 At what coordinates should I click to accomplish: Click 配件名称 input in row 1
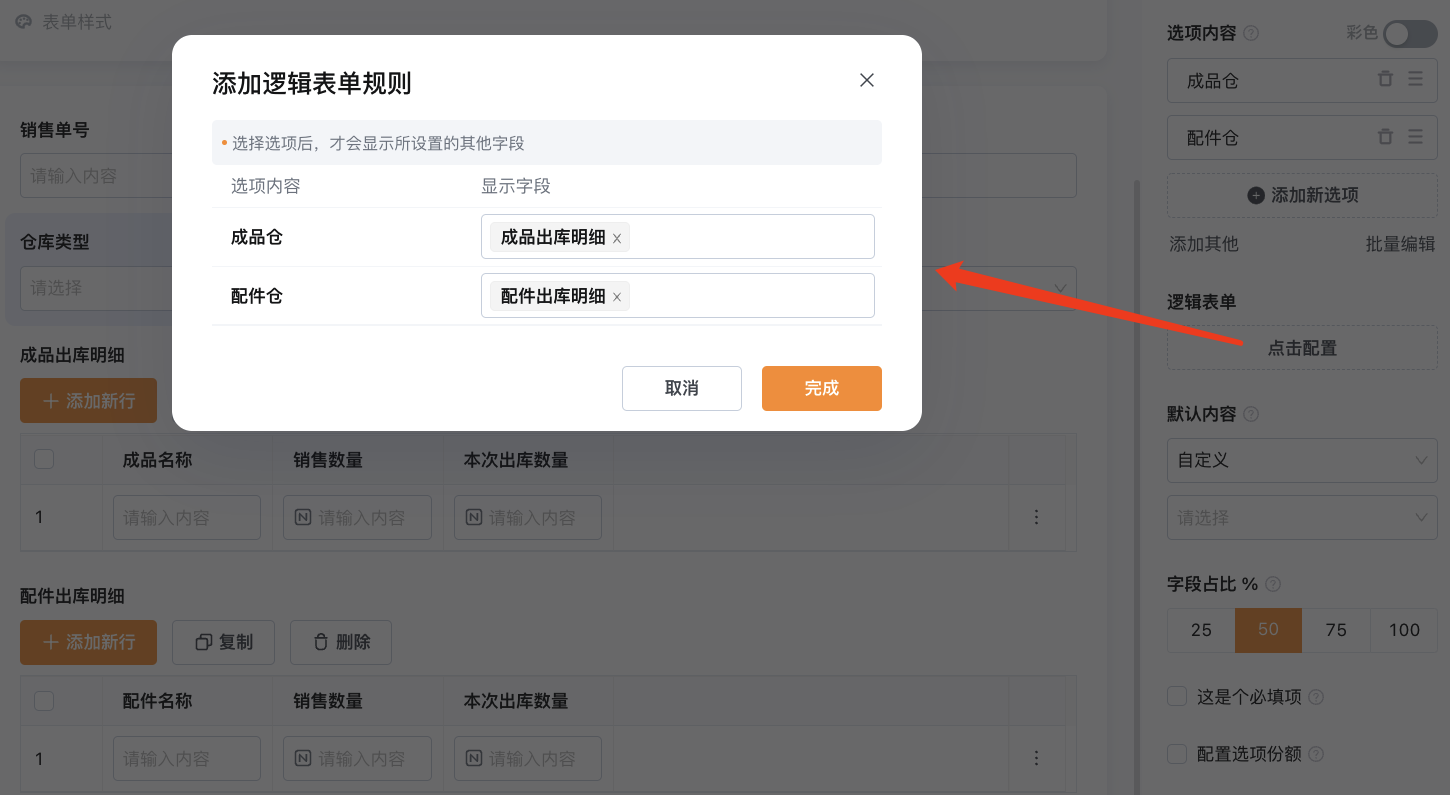[187, 759]
